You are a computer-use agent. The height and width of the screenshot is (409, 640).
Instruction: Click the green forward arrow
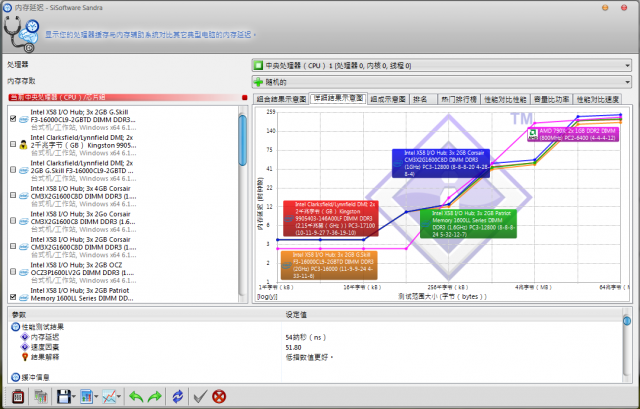click(155, 396)
